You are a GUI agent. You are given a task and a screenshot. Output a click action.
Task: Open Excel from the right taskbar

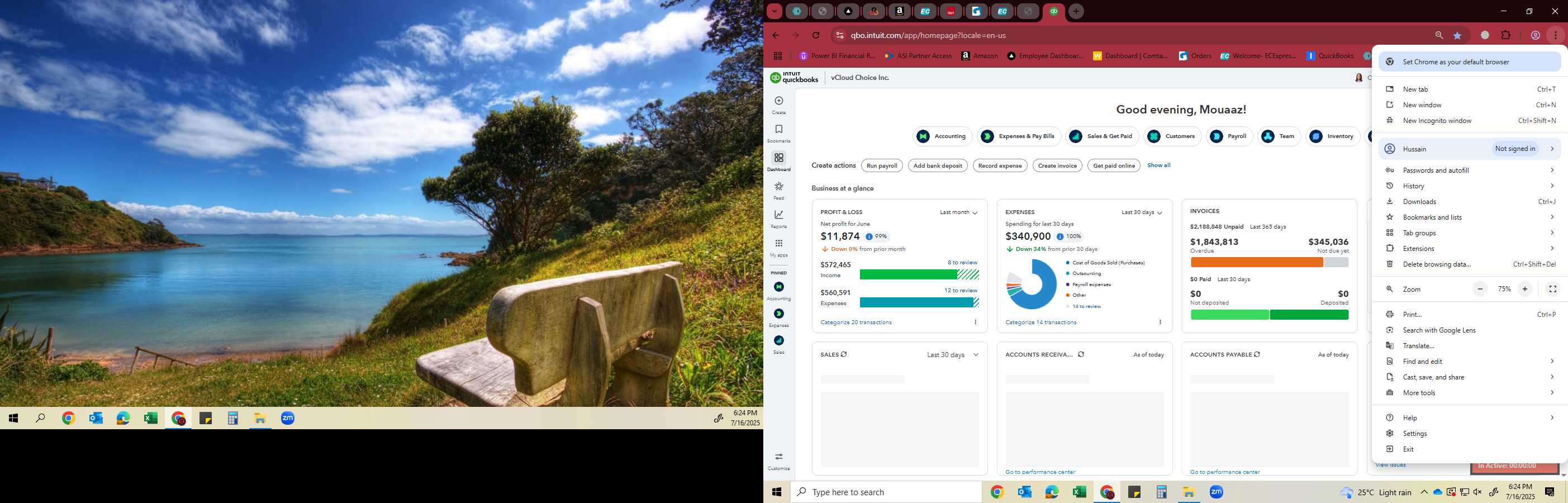pyautogui.click(x=1079, y=492)
